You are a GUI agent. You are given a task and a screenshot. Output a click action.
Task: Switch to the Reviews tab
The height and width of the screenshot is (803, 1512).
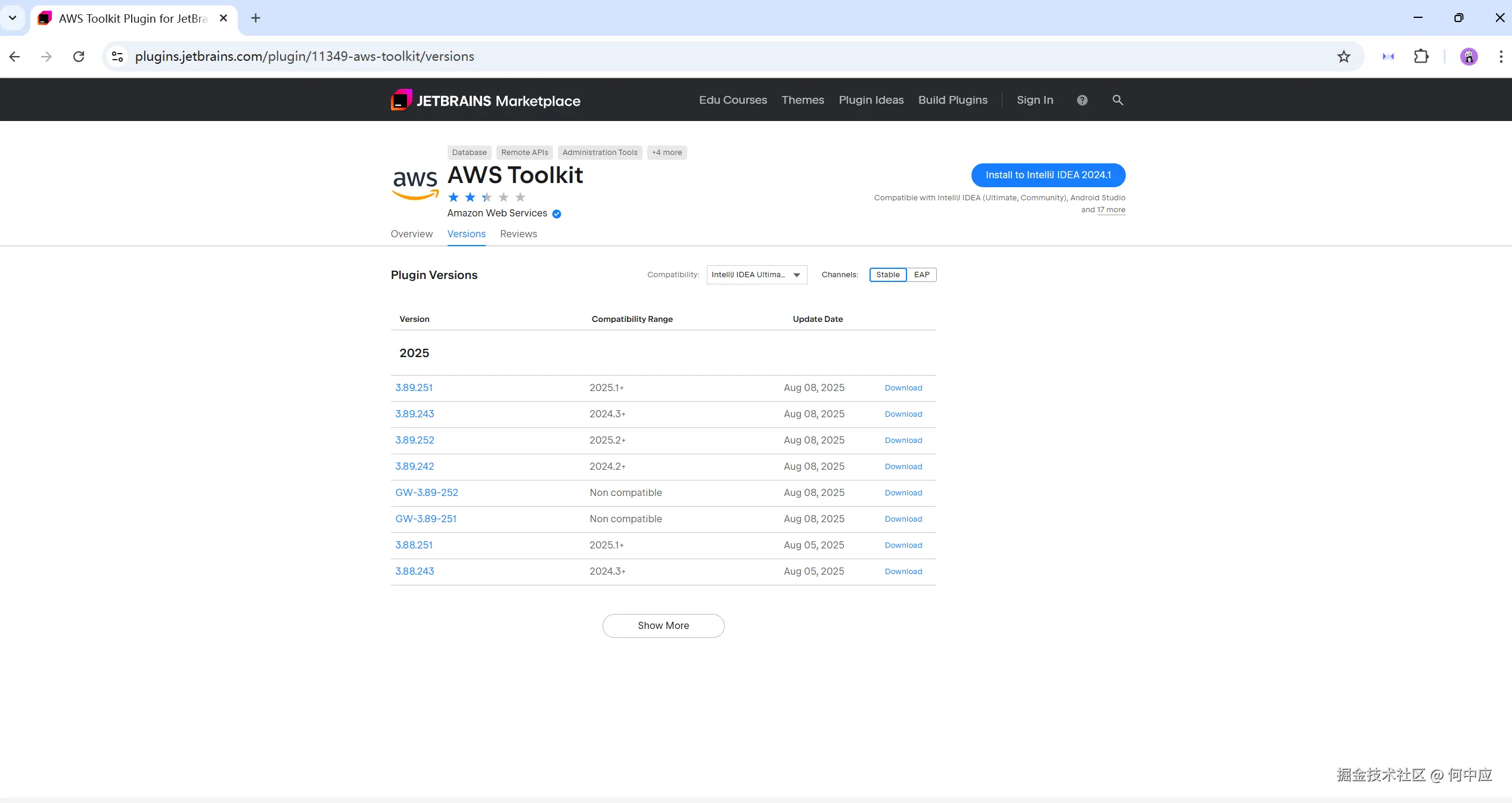pos(518,234)
